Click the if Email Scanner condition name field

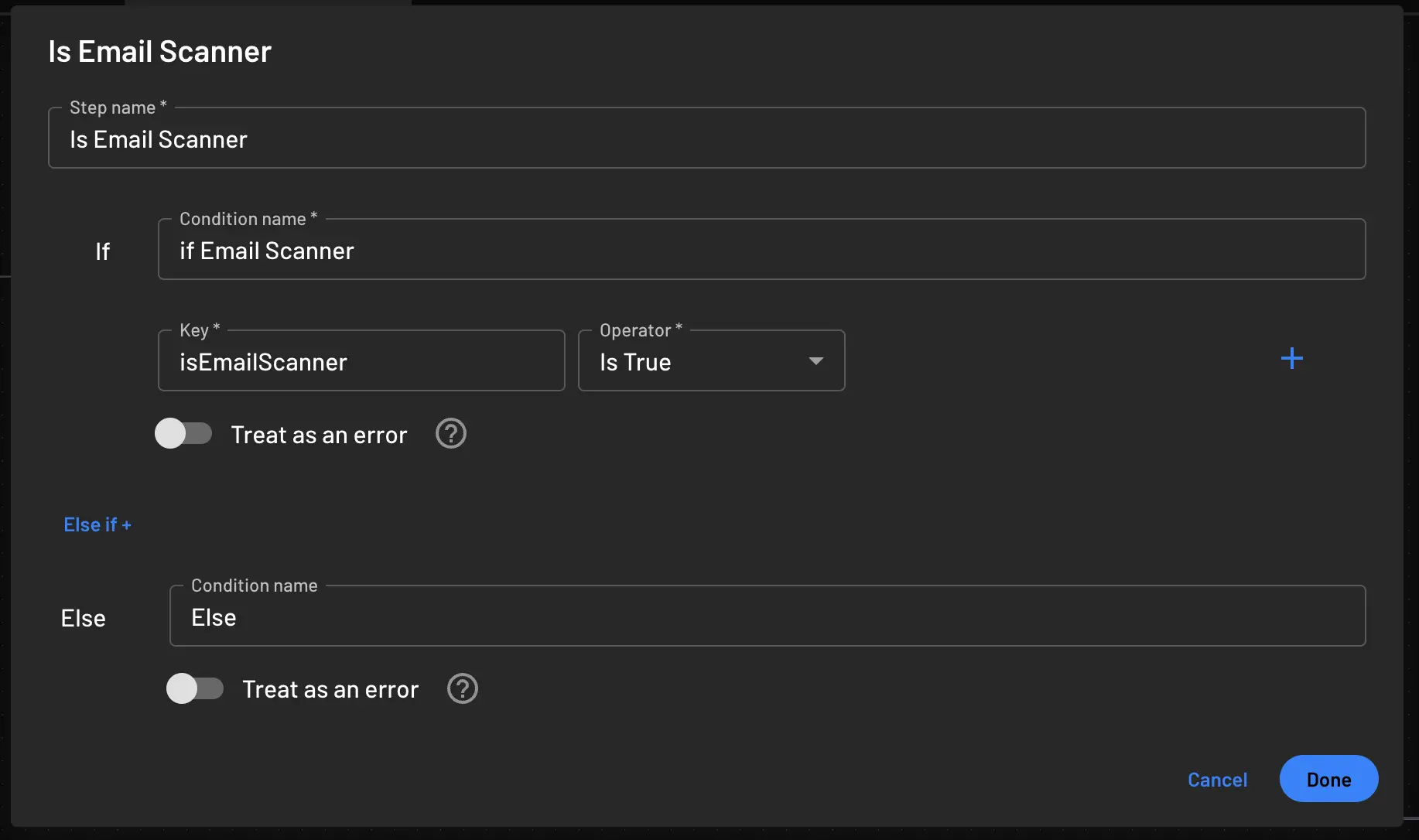tap(761, 249)
